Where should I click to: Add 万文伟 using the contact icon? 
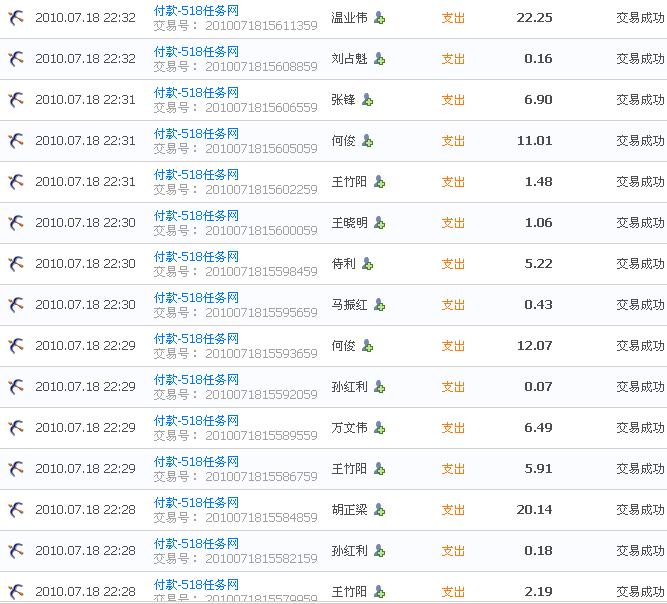379,428
